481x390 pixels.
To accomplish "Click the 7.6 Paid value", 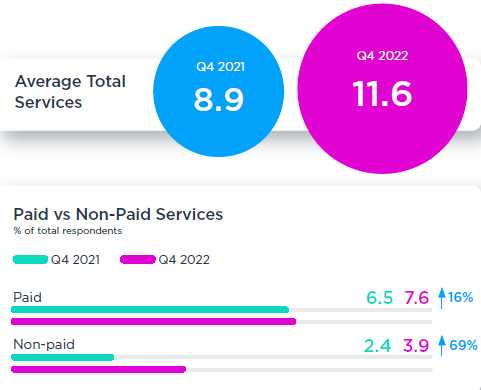I will [417, 298].
